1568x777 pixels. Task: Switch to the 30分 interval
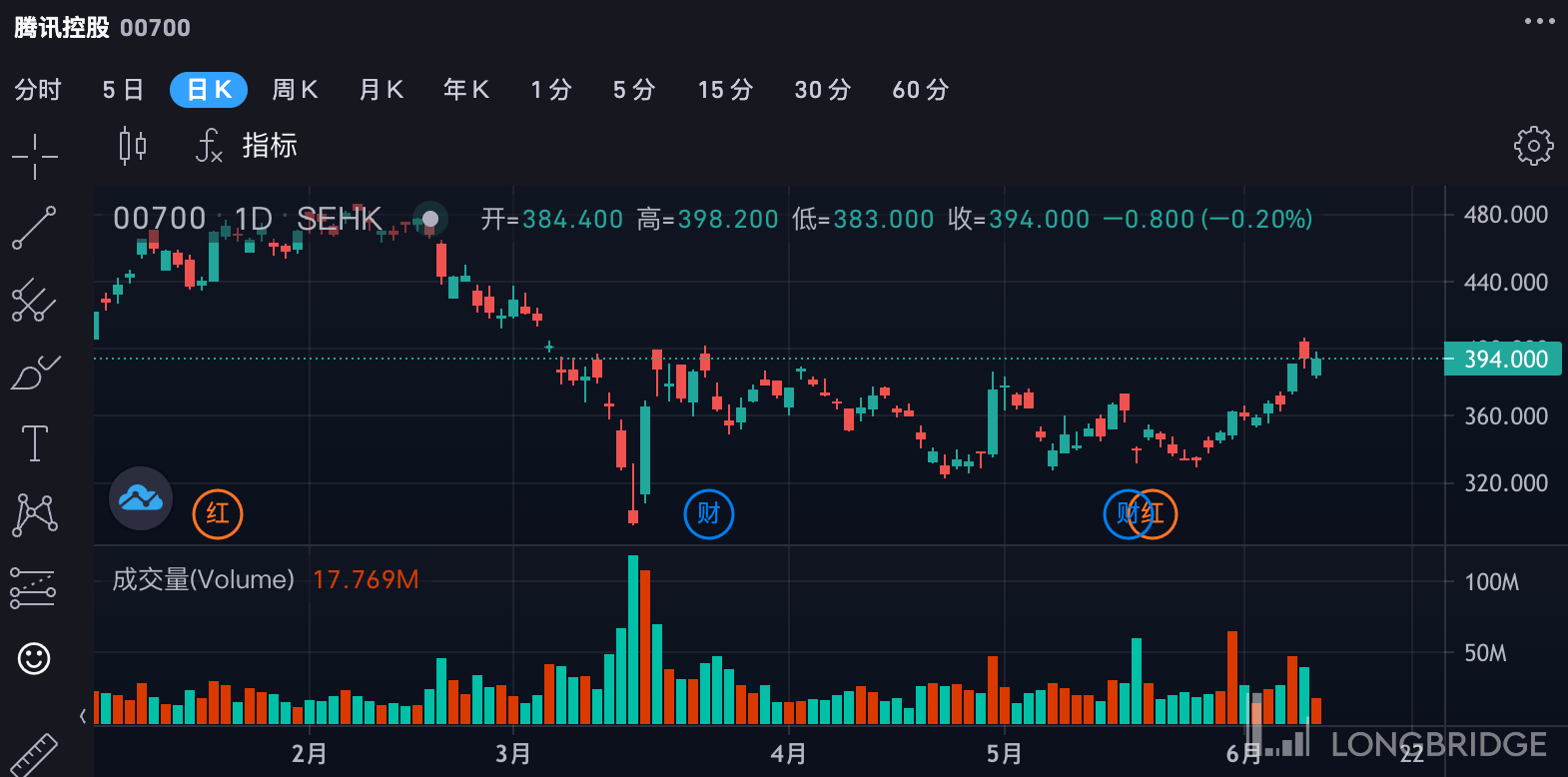pos(823,90)
